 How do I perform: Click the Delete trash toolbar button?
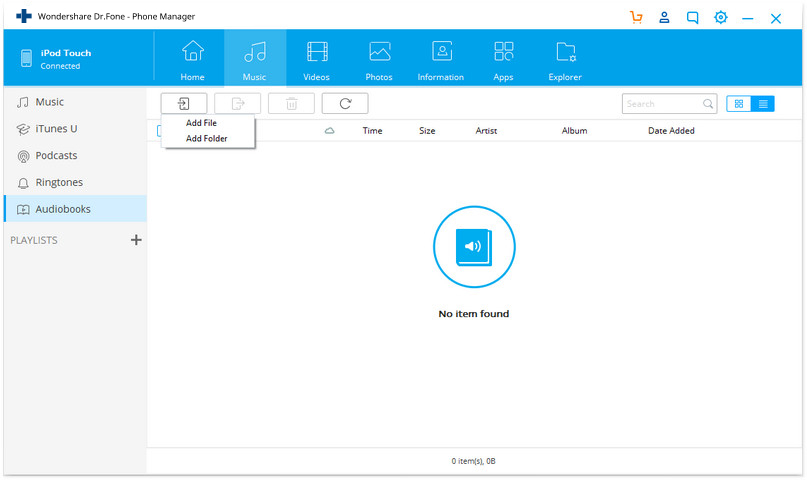pos(291,103)
